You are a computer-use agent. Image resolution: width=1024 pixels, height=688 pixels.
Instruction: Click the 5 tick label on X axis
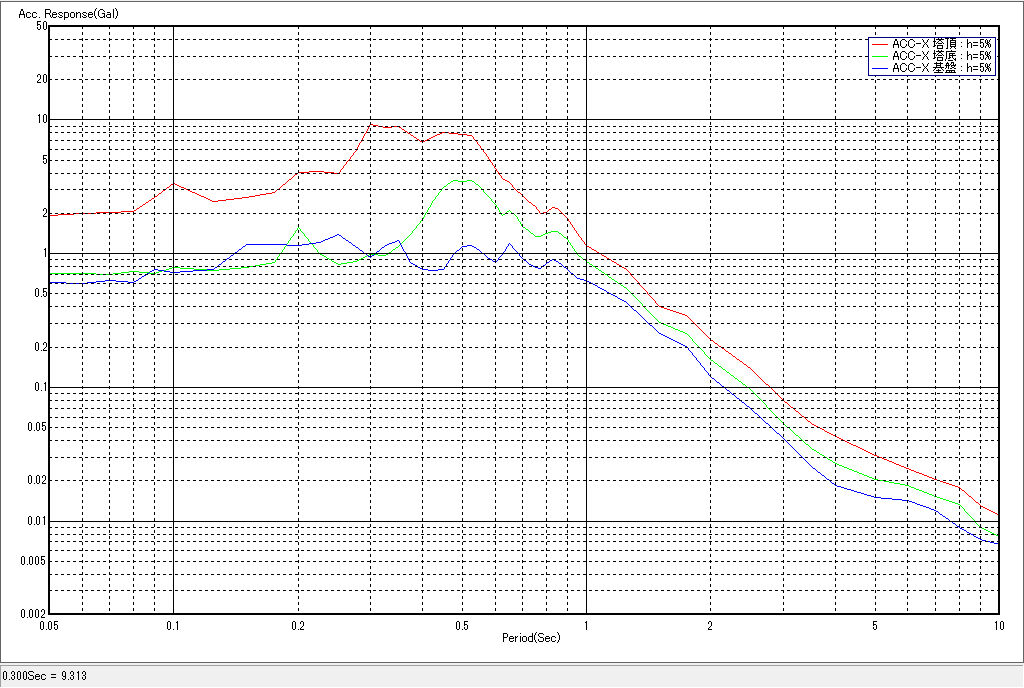(x=875, y=625)
